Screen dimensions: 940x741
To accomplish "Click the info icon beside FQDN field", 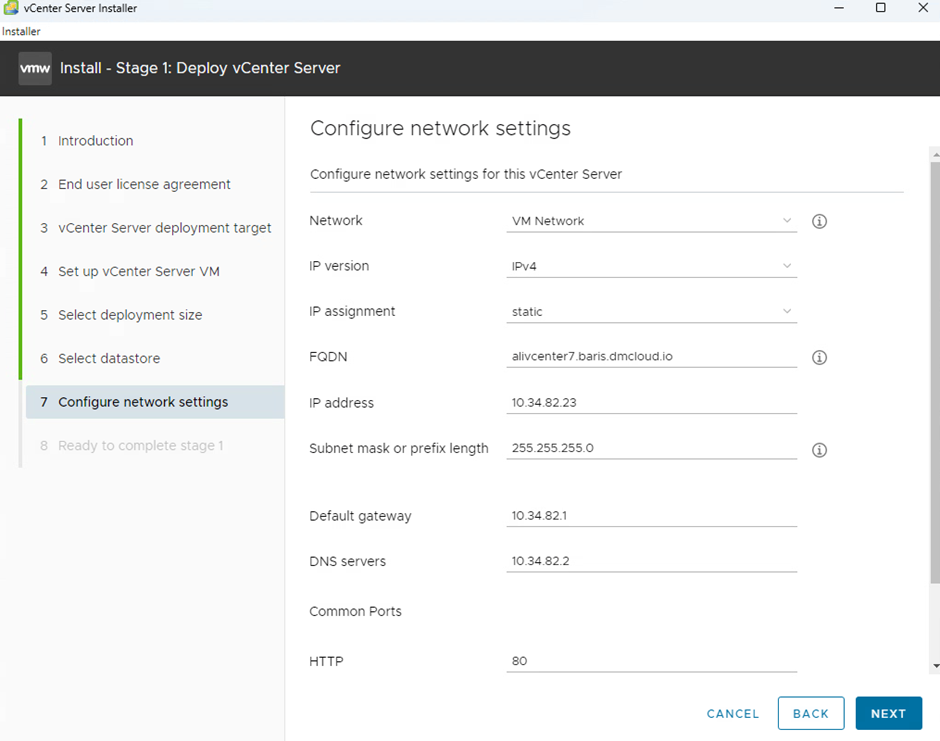I will (819, 357).
